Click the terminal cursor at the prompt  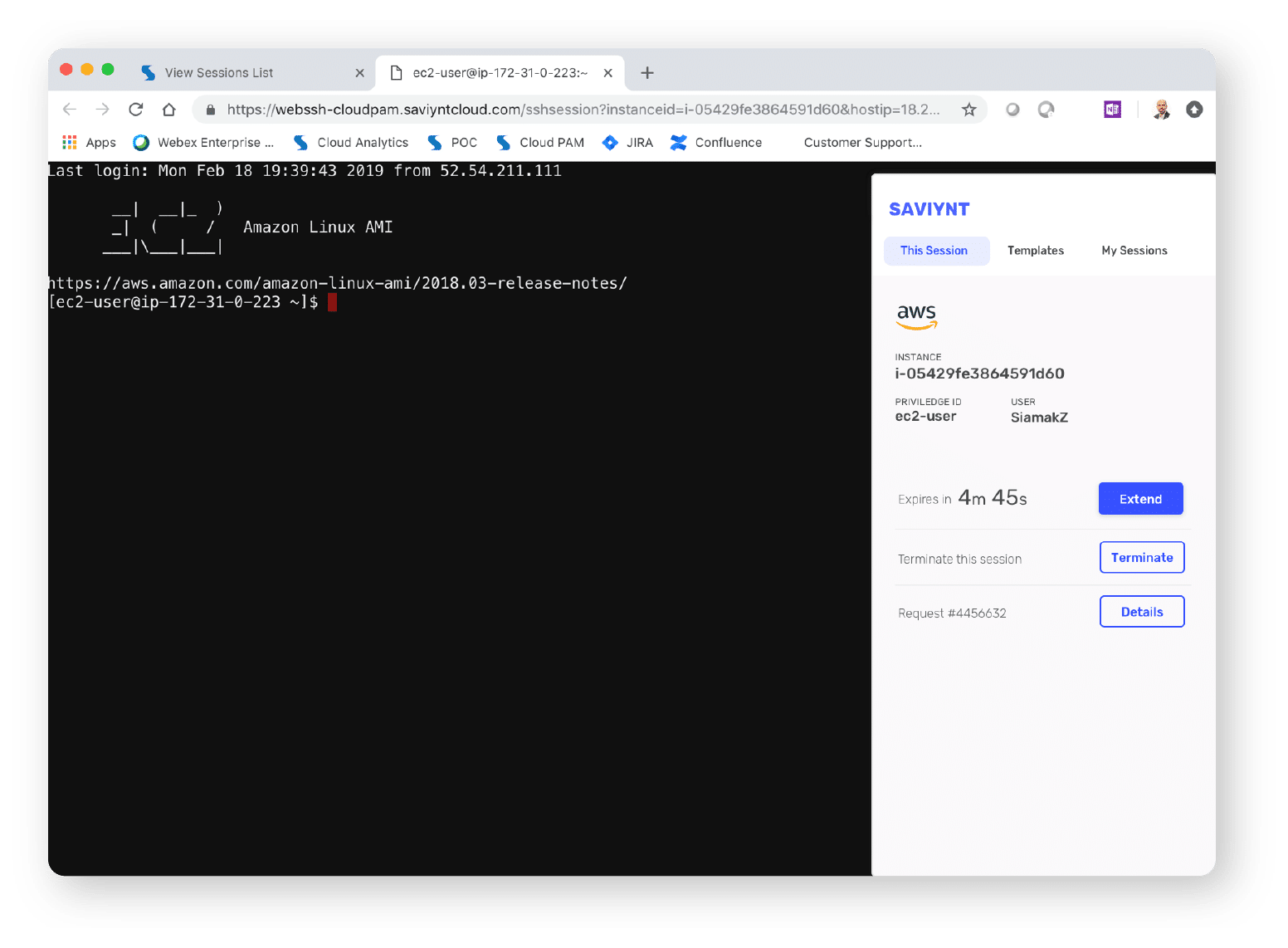(x=332, y=302)
